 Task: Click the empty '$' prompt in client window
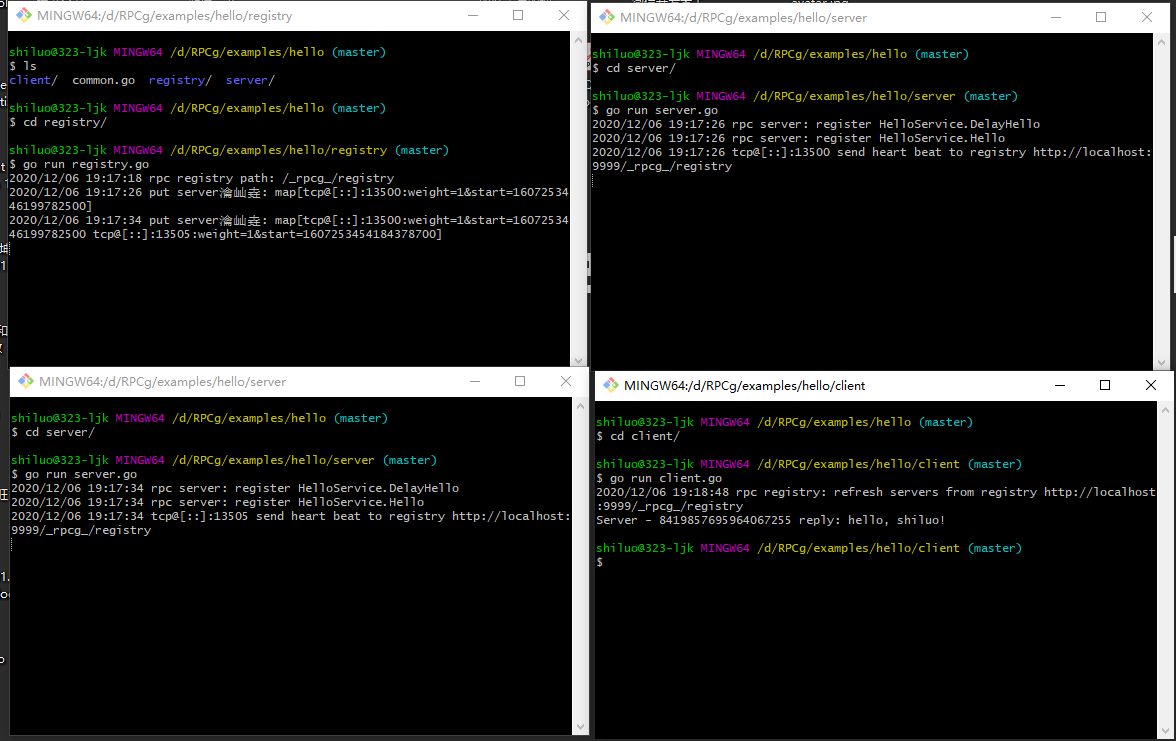(600, 562)
